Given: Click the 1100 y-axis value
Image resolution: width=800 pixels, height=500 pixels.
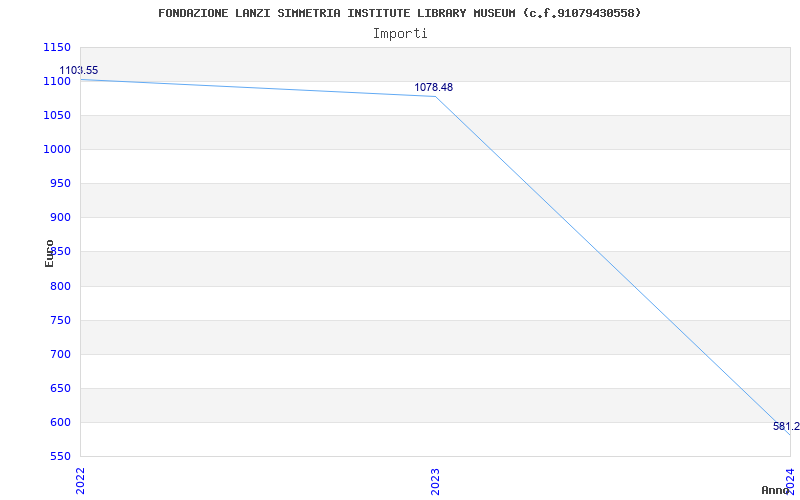Looking at the screenshot, I should click(57, 82).
